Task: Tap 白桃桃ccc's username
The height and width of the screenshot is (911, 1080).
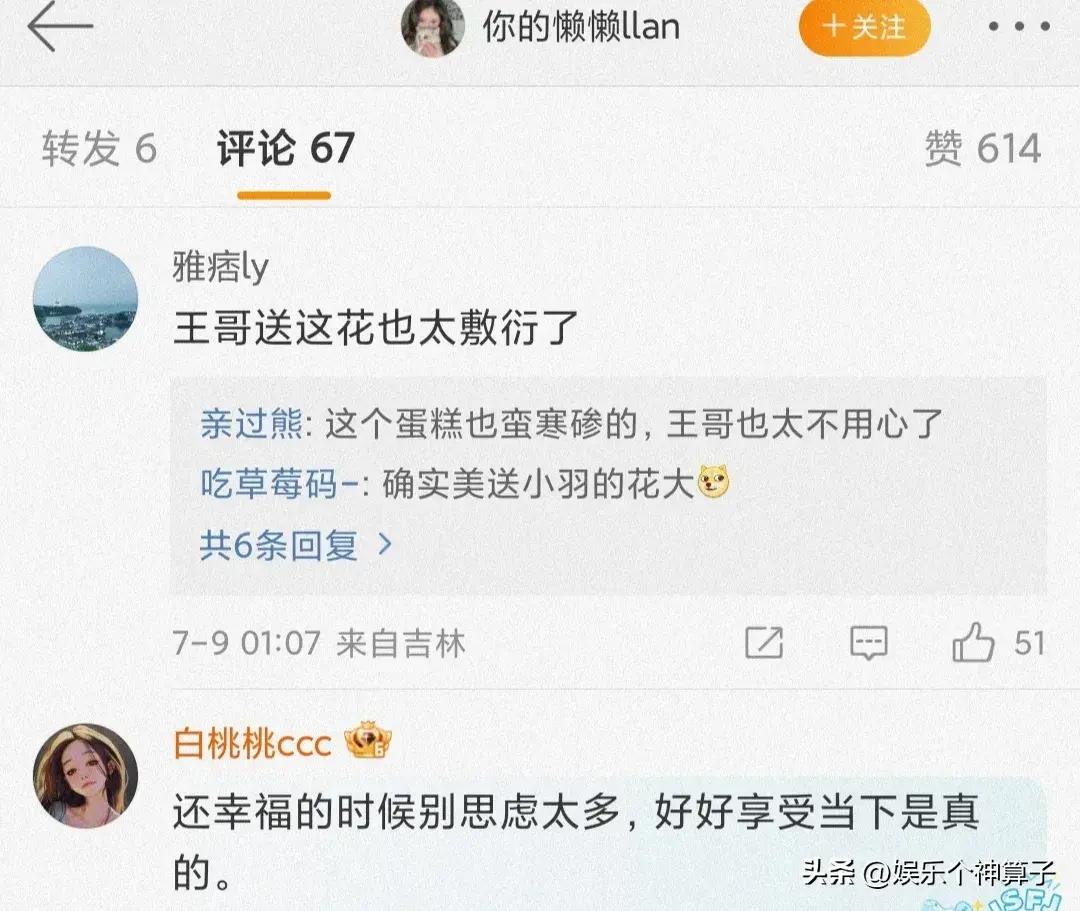Action: click(252, 743)
